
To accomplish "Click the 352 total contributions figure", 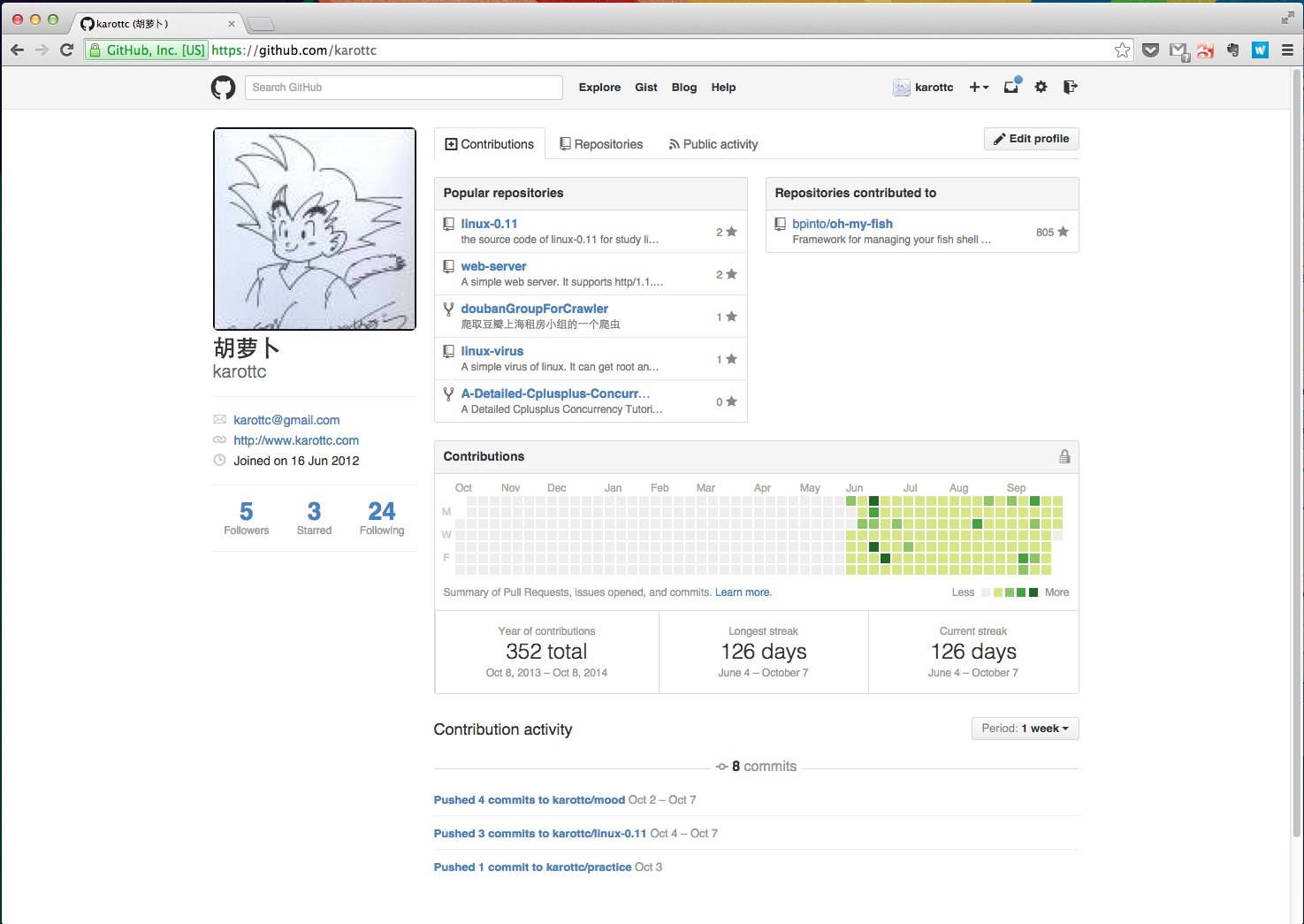I will tap(546, 652).
